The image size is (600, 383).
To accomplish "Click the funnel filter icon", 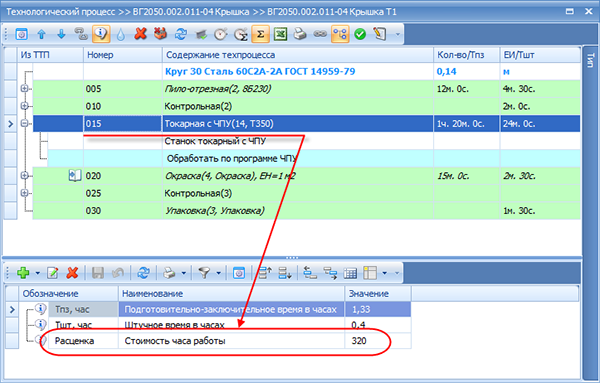I will coord(204,273).
